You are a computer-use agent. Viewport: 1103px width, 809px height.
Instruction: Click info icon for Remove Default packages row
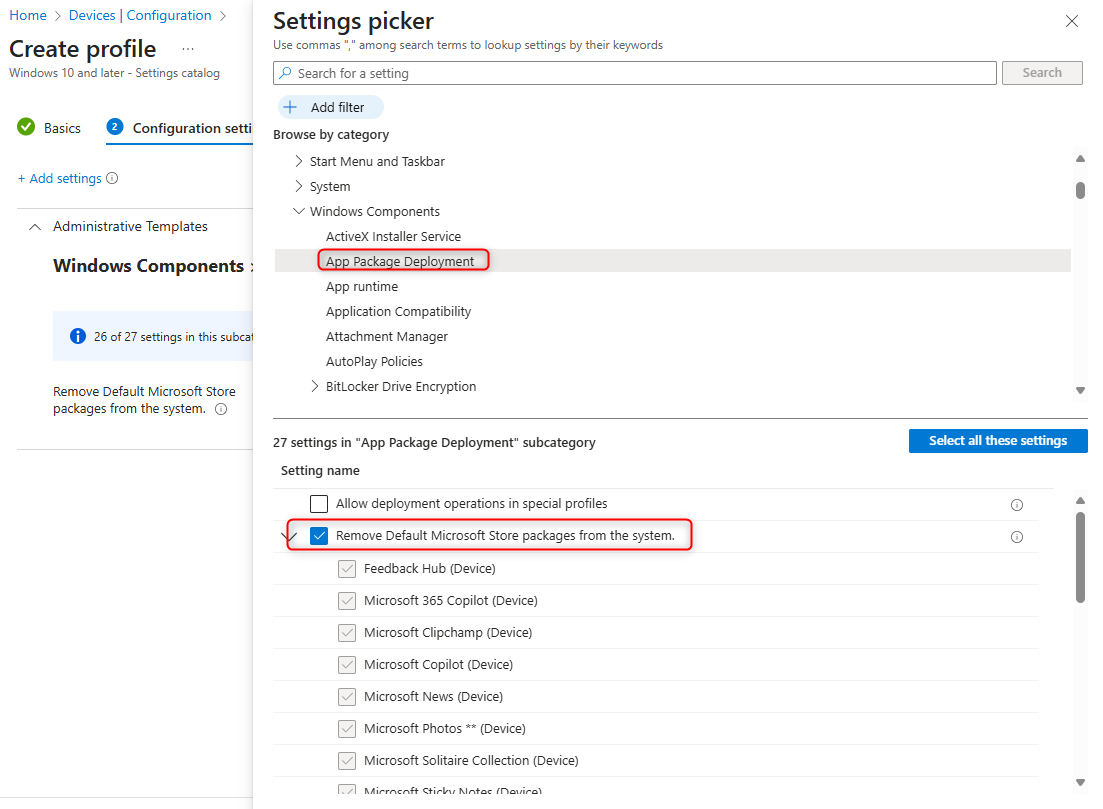[1017, 537]
